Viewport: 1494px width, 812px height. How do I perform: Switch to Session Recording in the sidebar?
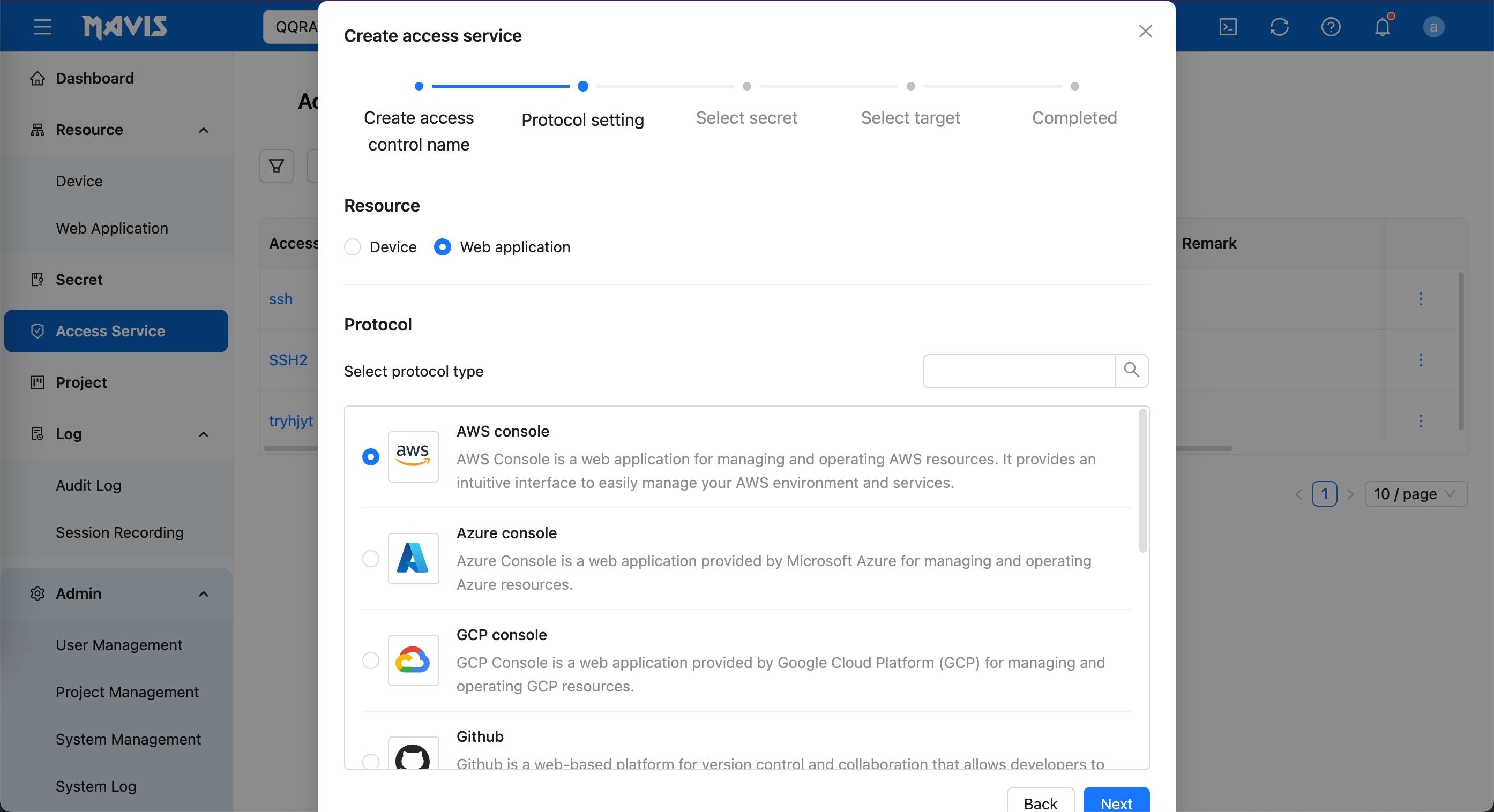point(119,532)
